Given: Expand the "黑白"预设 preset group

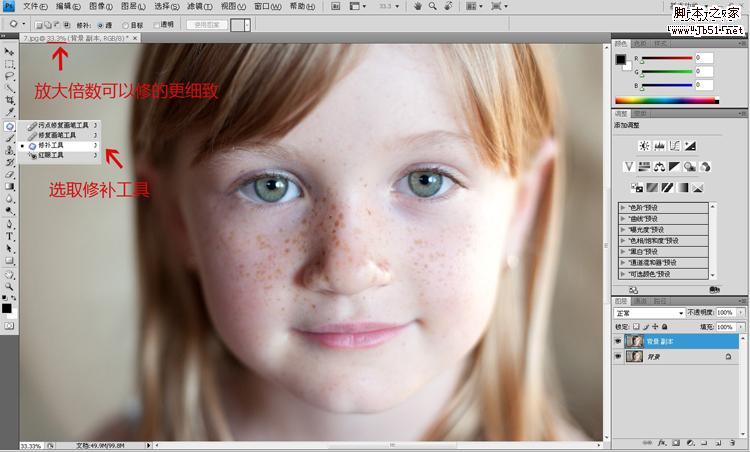Looking at the screenshot, I should coord(663,252).
